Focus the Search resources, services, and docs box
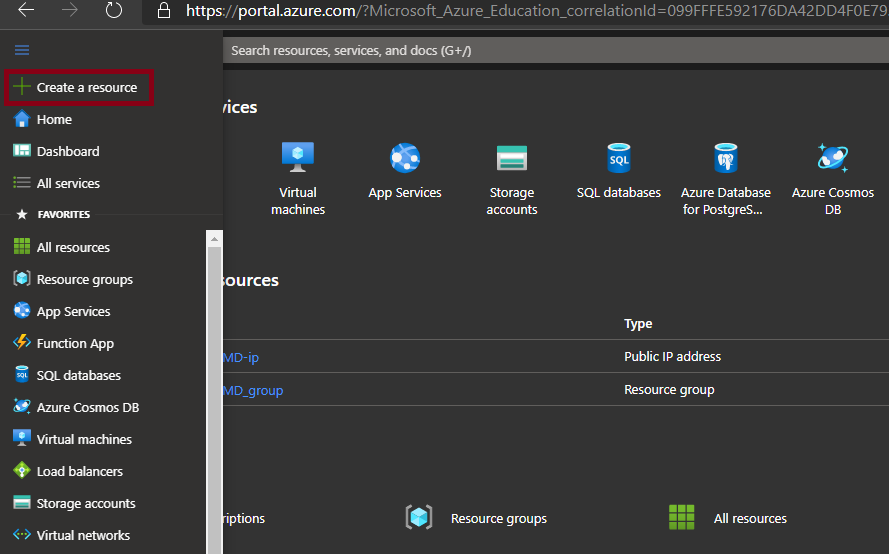This screenshot has width=889, height=554. [556, 50]
